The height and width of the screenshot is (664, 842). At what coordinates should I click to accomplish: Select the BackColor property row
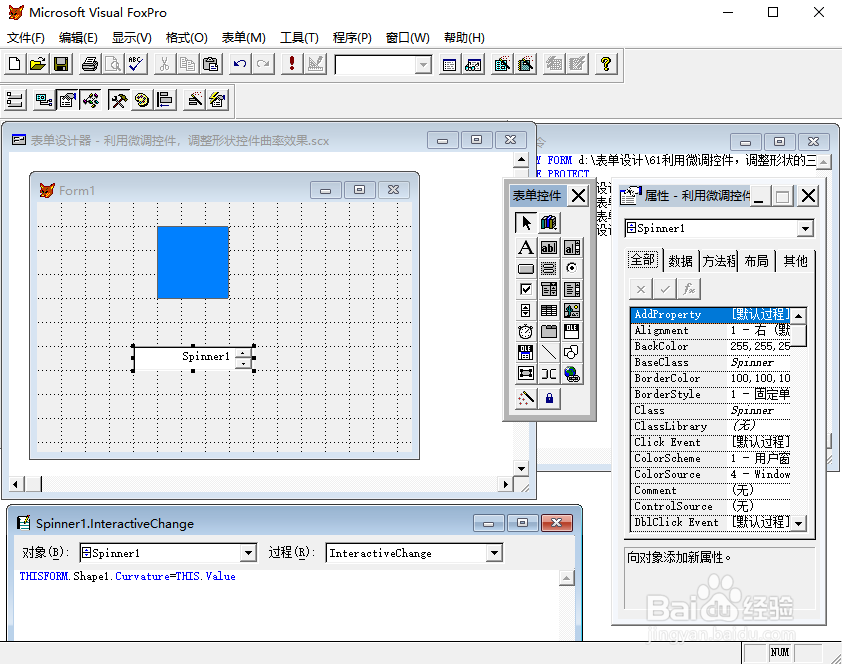(x=711, y=347)
